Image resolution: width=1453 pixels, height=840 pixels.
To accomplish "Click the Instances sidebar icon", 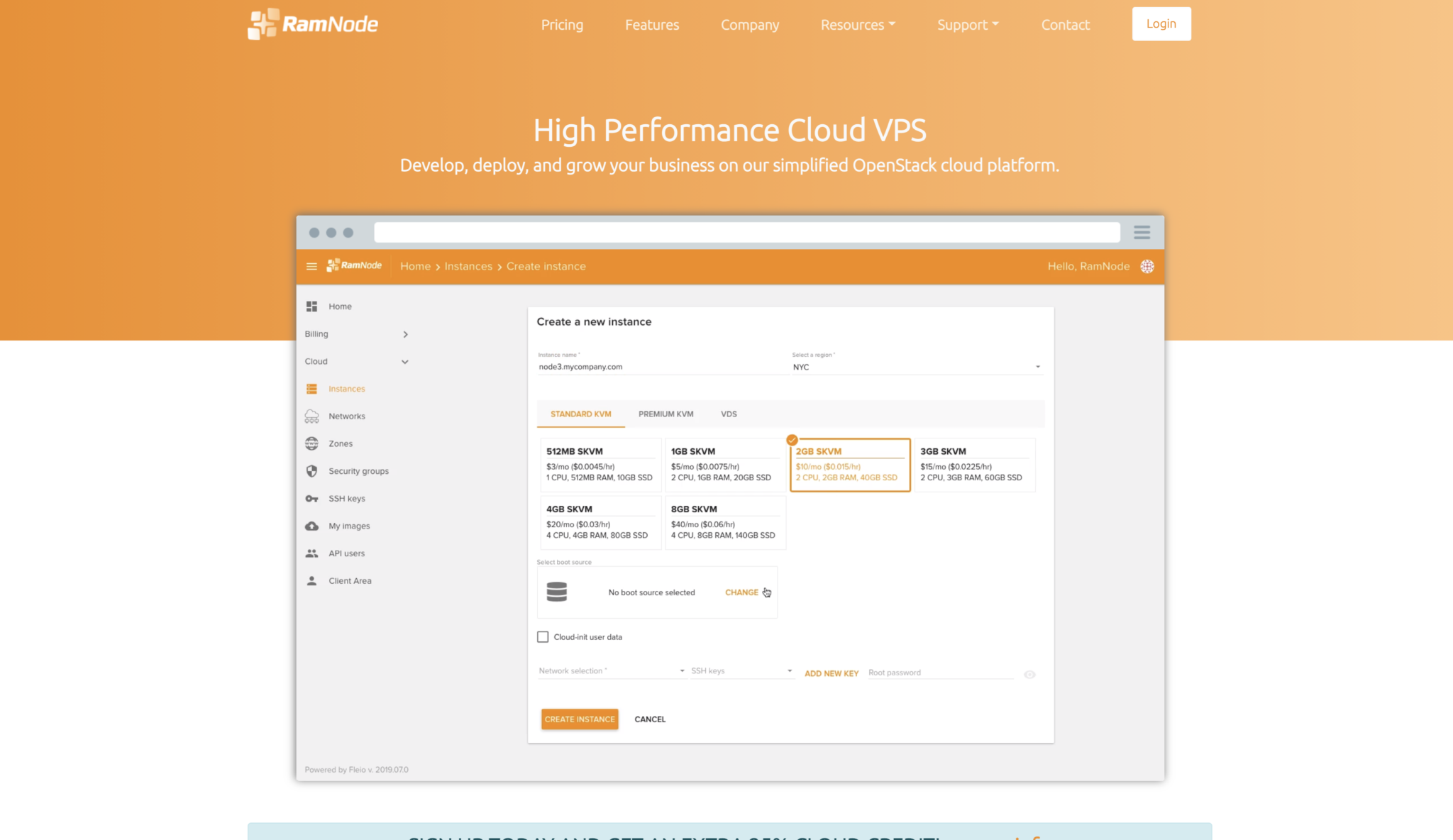I will (x=311, y=389).
